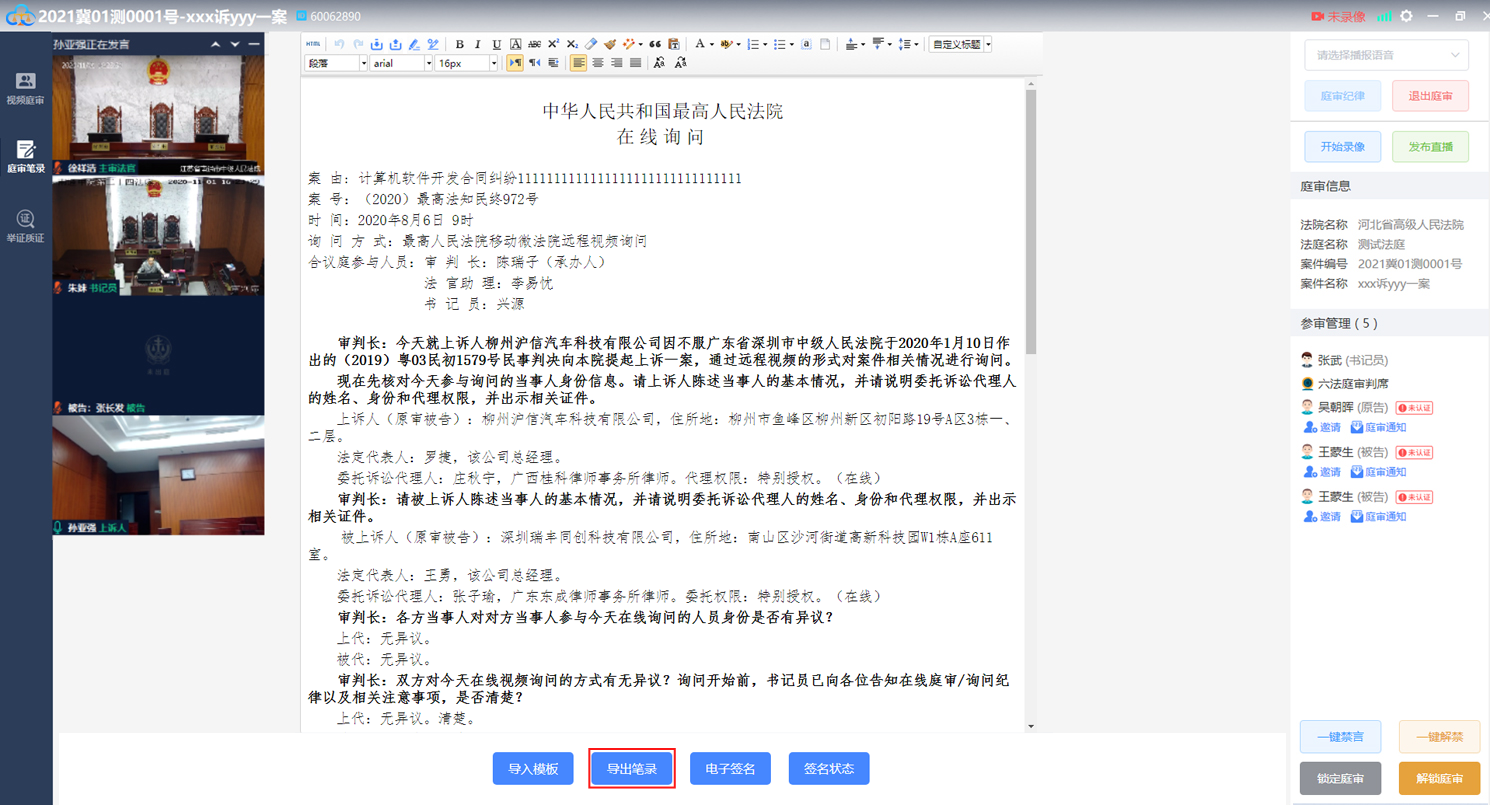
Task: Click the strikethrough icon in toolbar
Action: (x=534, y=44)
